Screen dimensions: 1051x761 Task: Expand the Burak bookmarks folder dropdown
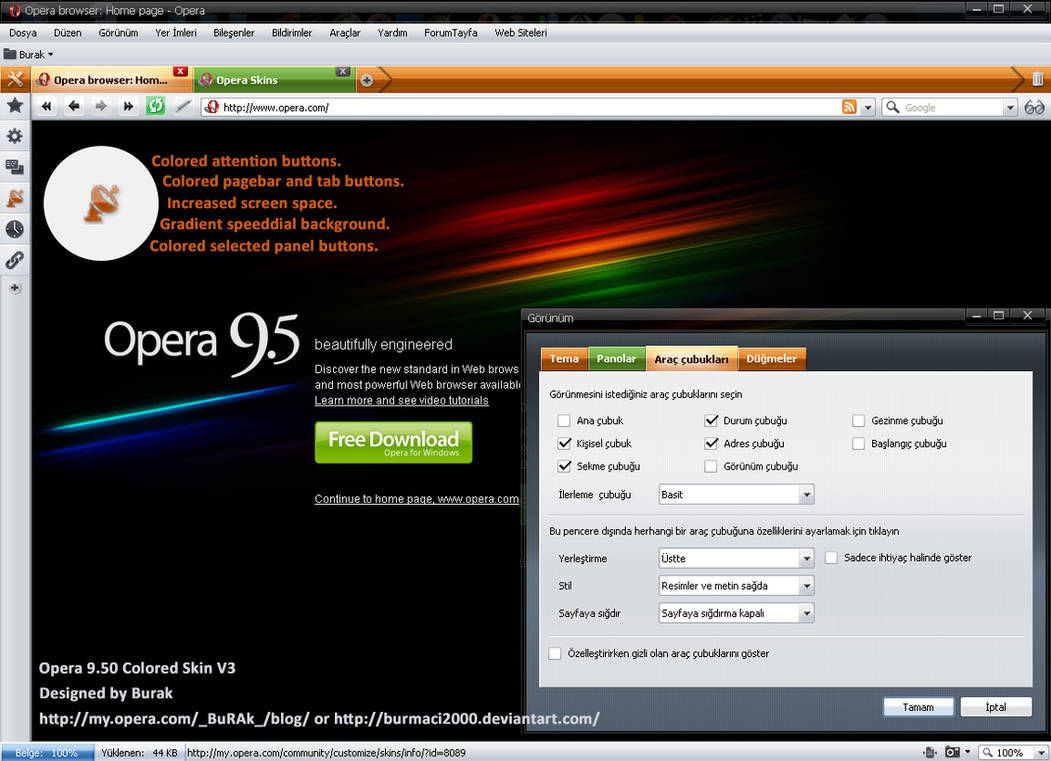[x=50, y=54]
